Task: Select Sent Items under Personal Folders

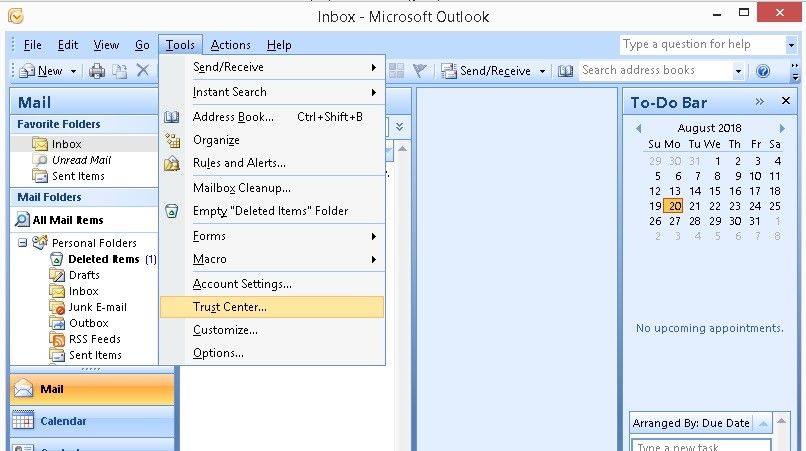Action: (95, 355)
